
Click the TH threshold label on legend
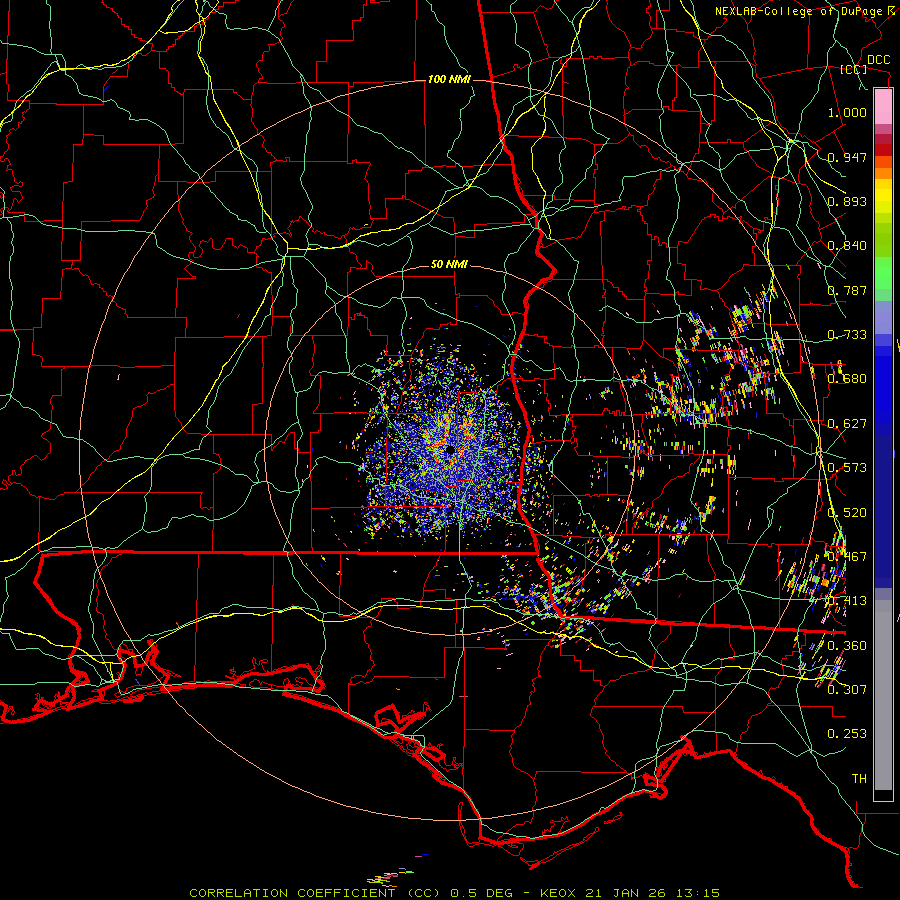pos(859,779)
